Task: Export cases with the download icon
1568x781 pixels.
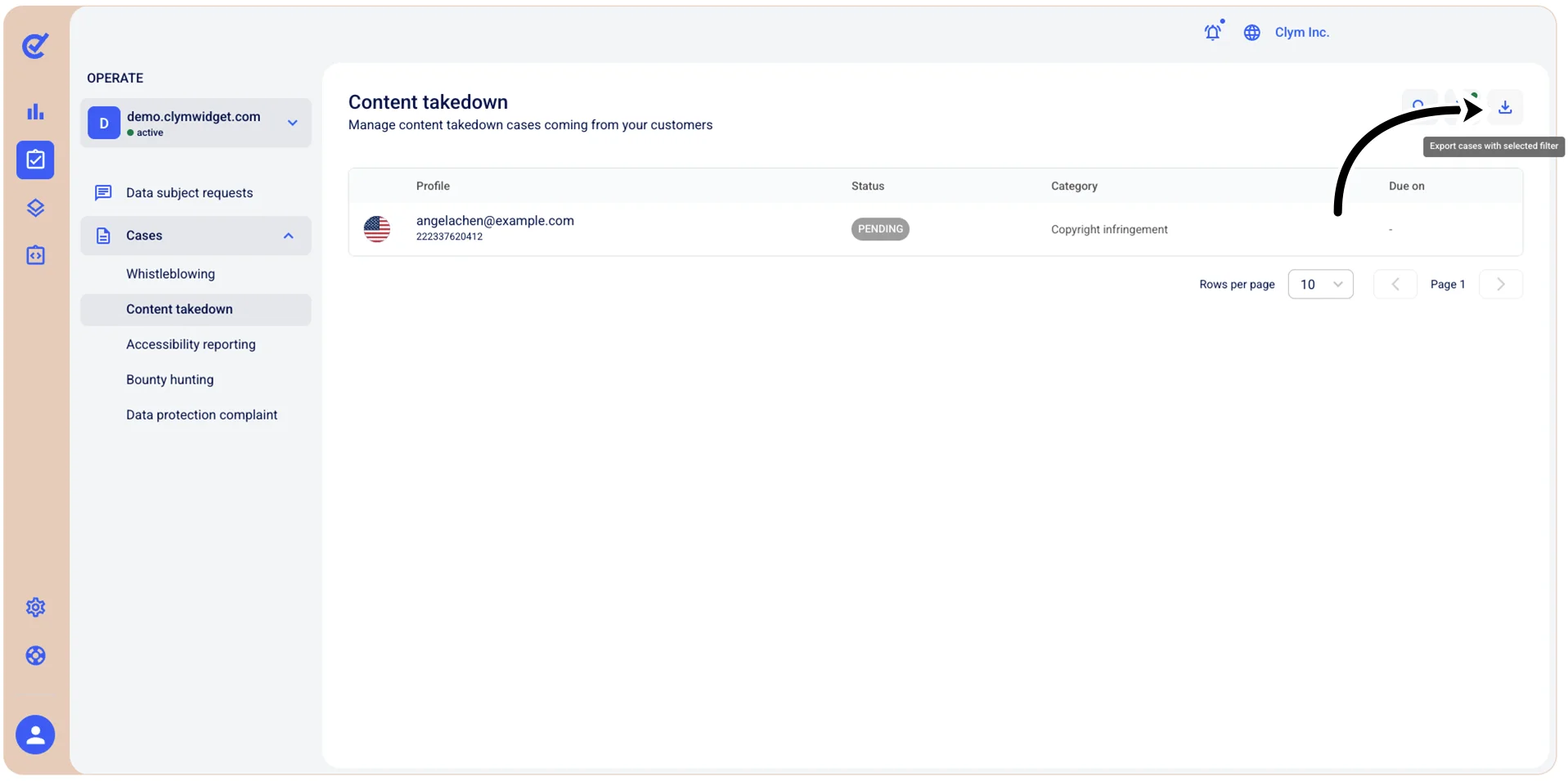Action: 1505,107
